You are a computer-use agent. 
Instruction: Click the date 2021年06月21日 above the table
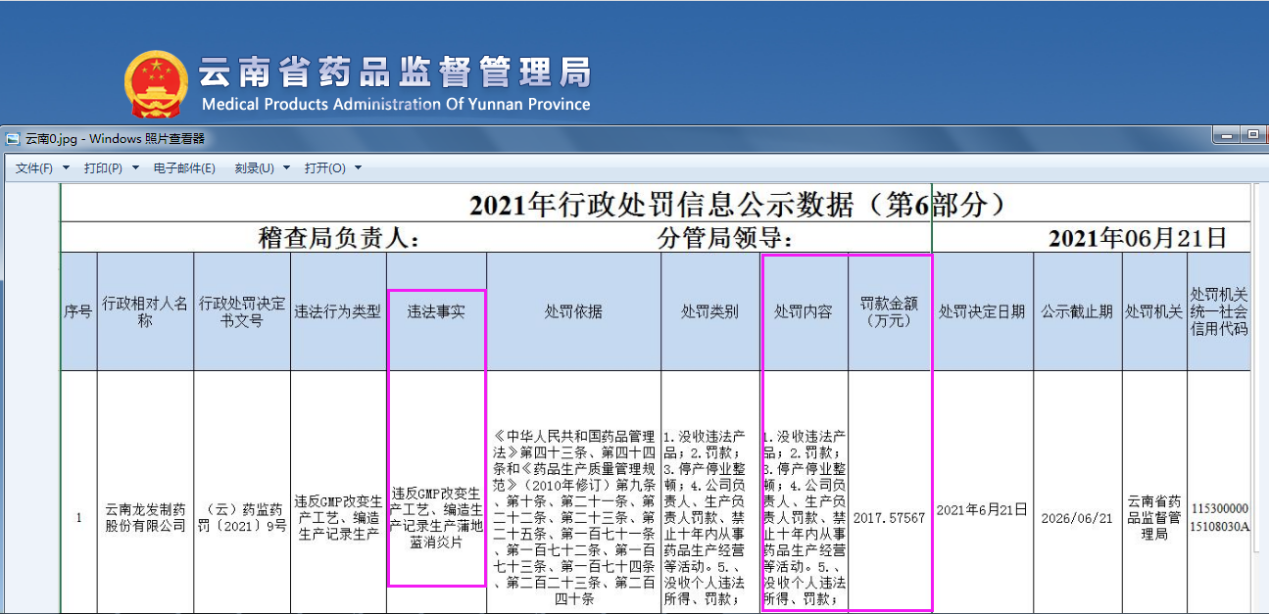pyautogui.click(x=1137, y=238)
